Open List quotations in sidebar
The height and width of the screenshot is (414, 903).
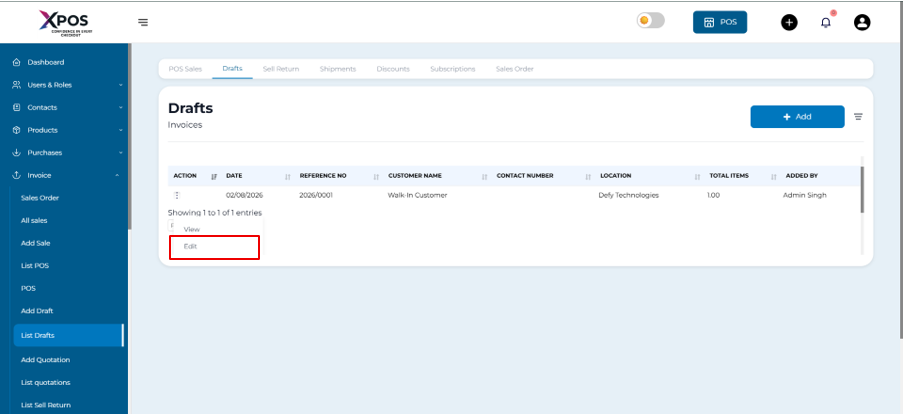tap(46, 382)
